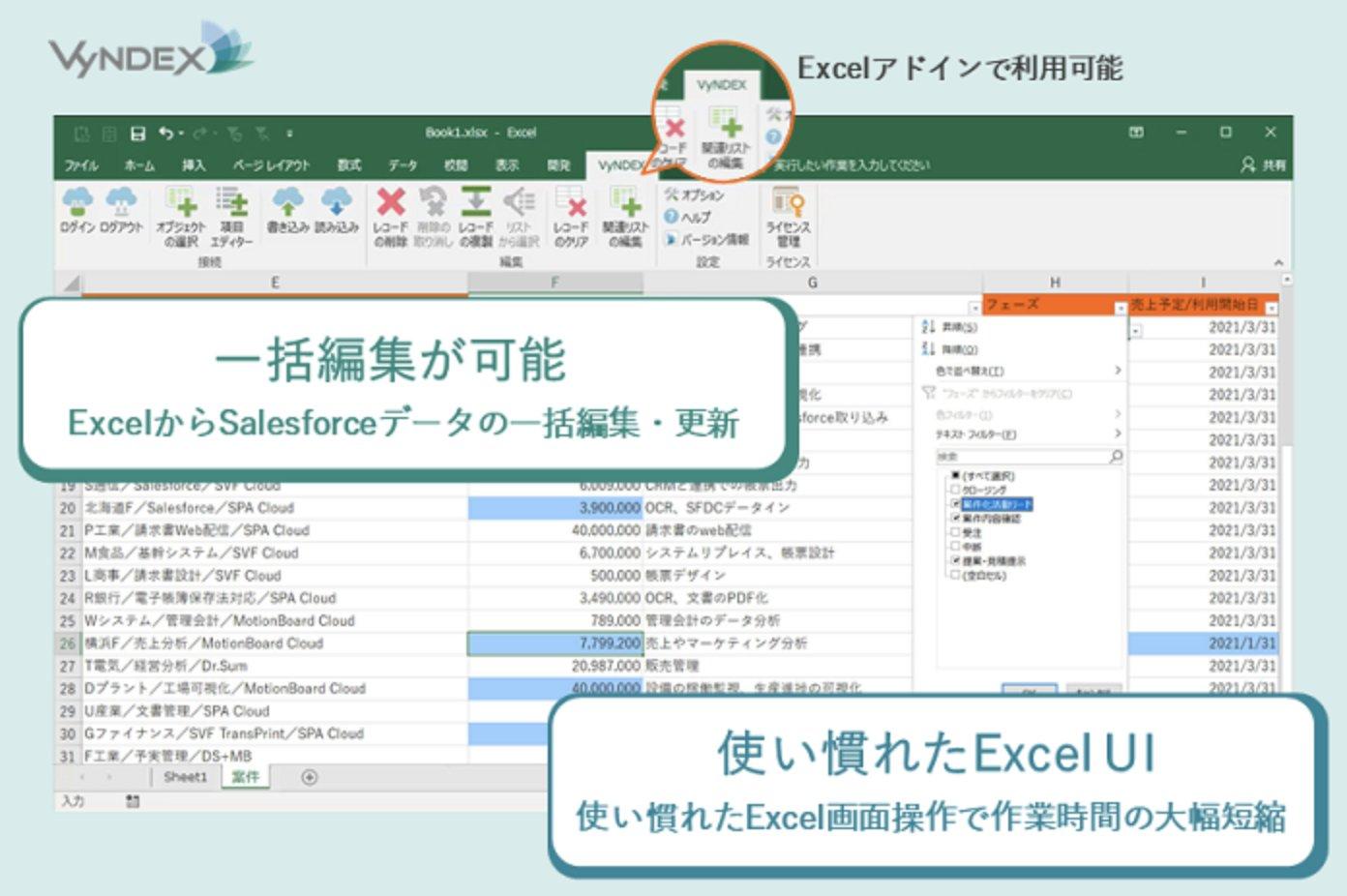Click the 削除の取り消し icon
Image resolution: width=1347 pixels, height=896 pixels.
[433, 202]
